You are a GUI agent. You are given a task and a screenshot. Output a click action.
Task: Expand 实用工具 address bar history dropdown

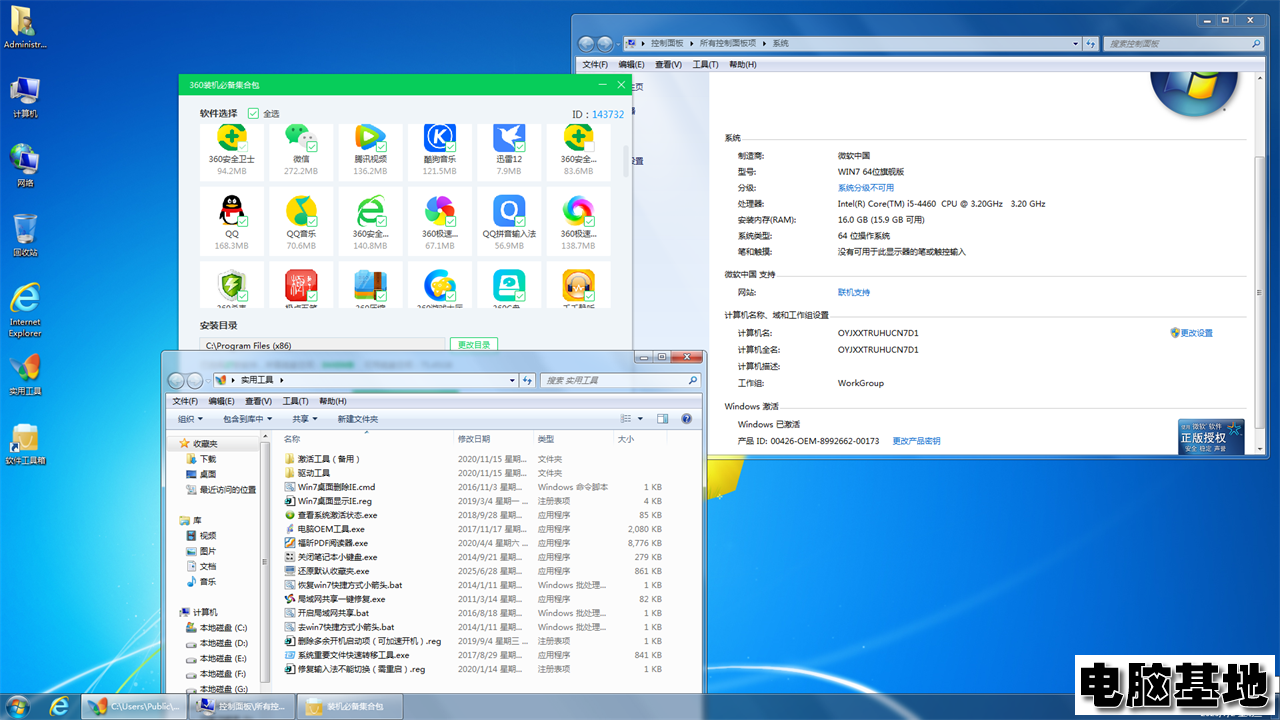point(513,380)
